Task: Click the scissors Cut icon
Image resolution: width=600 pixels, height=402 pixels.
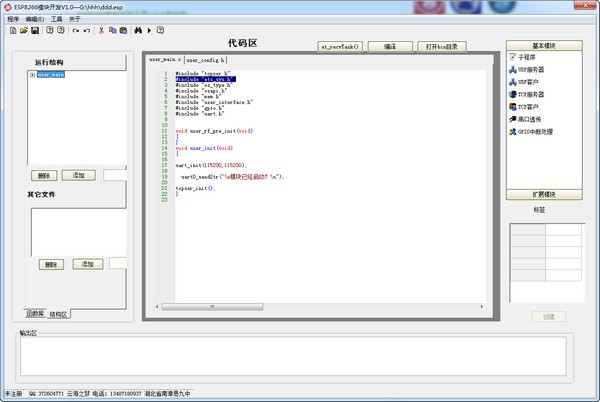Action: point(100,31)
